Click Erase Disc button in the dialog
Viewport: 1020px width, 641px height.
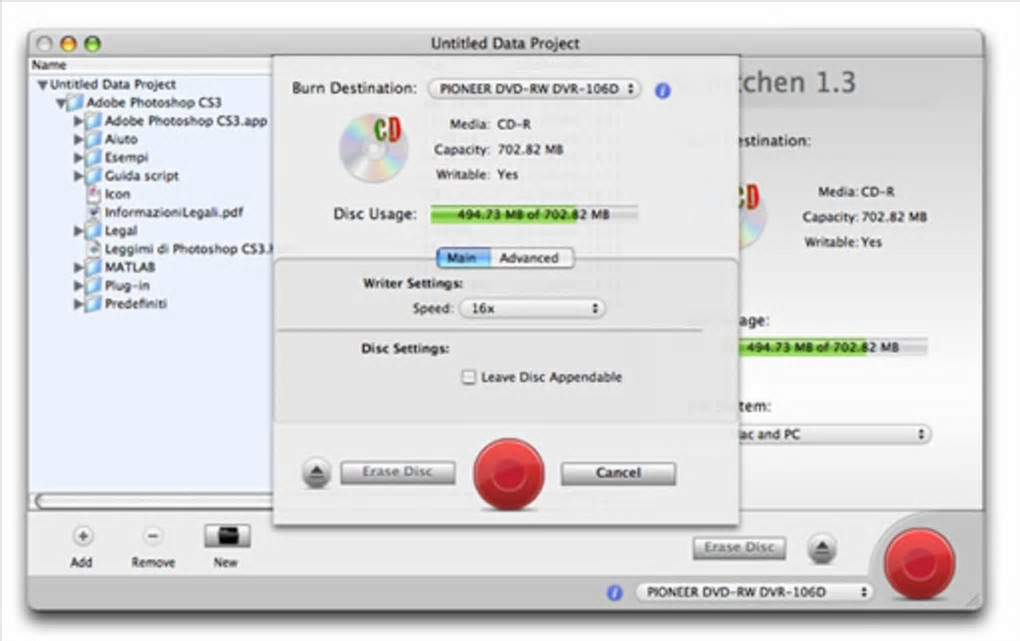[x=397, y=472]
